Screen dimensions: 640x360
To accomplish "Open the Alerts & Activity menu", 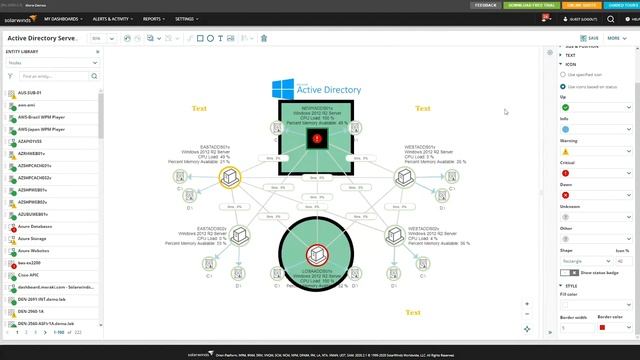I will (x=113, y=19).
